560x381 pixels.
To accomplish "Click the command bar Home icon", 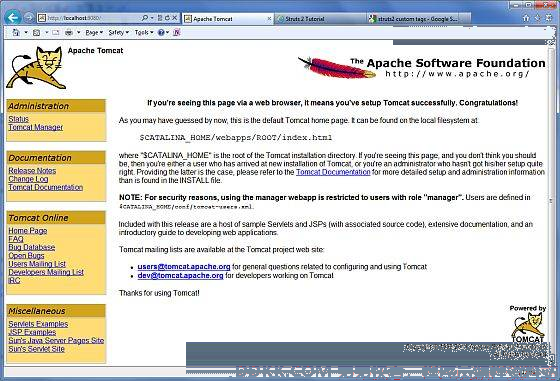I will 16,32.
